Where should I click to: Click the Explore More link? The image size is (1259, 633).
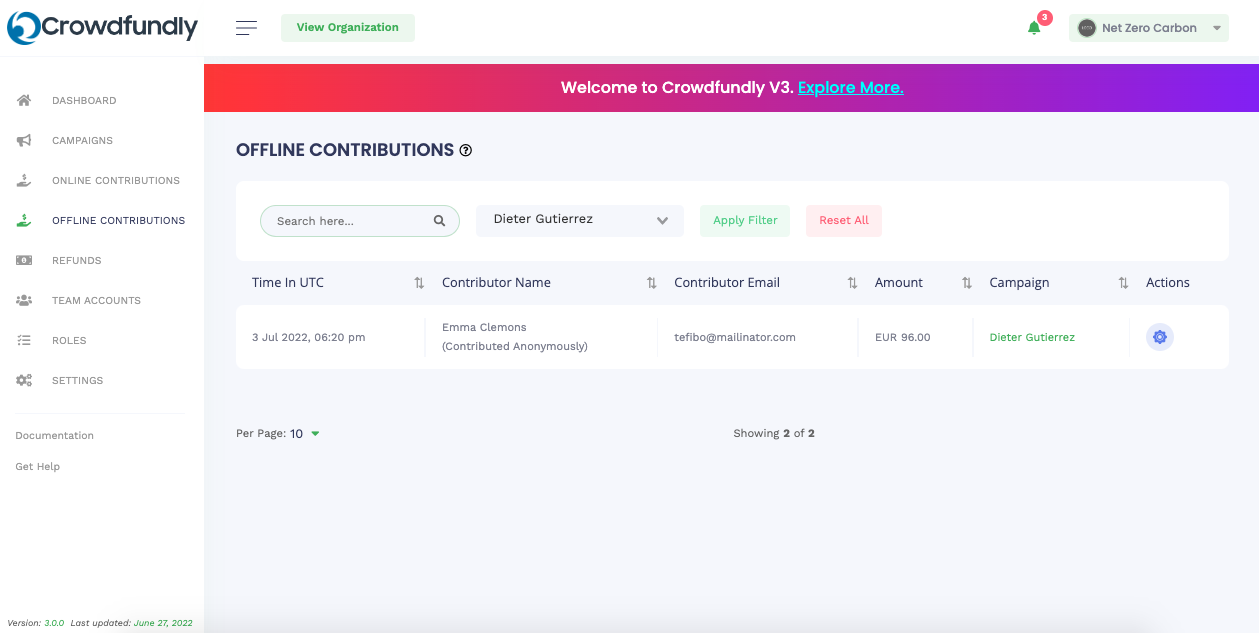pos(850,88)
